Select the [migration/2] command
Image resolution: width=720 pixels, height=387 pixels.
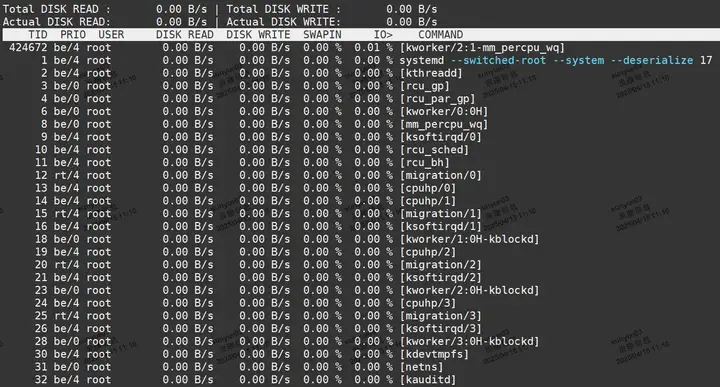440,265
